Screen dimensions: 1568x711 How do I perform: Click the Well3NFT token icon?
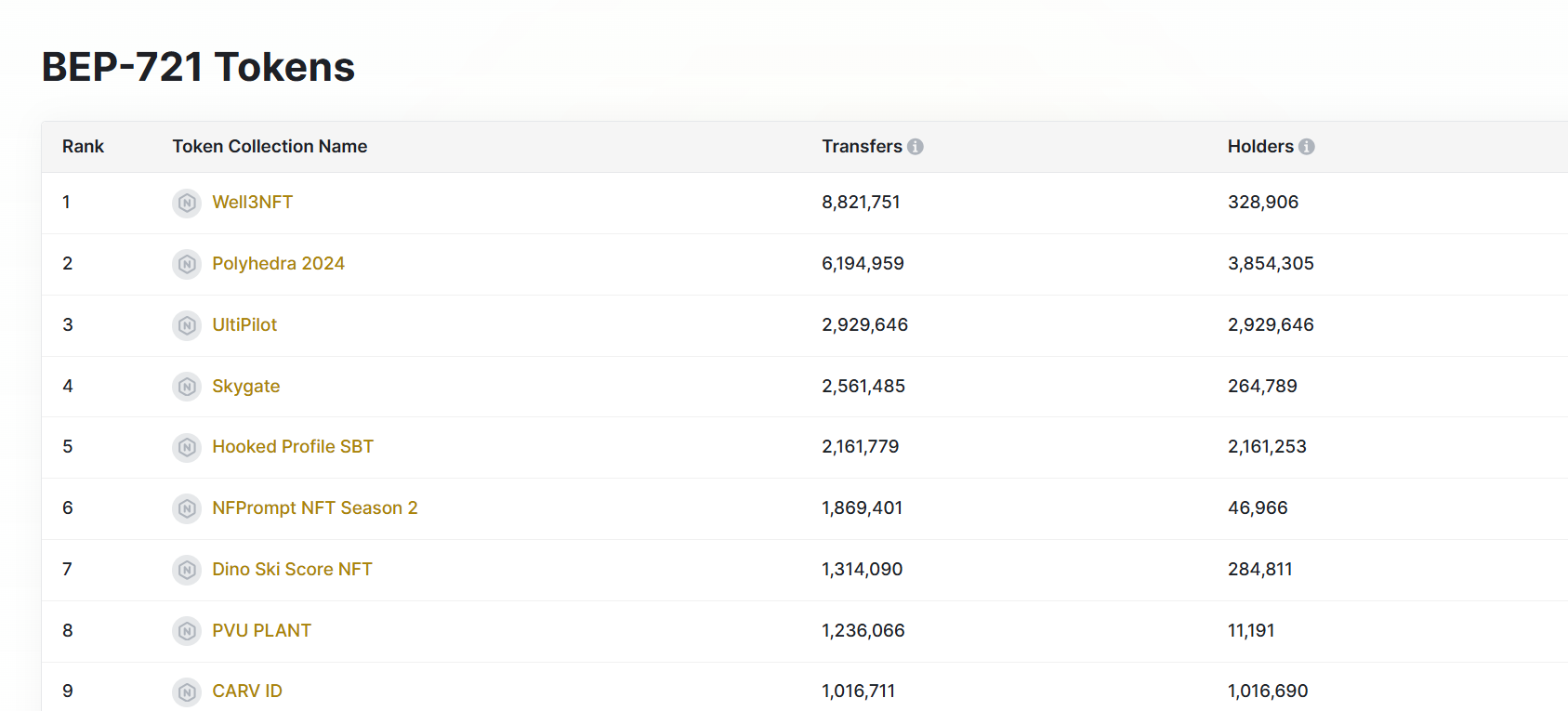[187, 203]
